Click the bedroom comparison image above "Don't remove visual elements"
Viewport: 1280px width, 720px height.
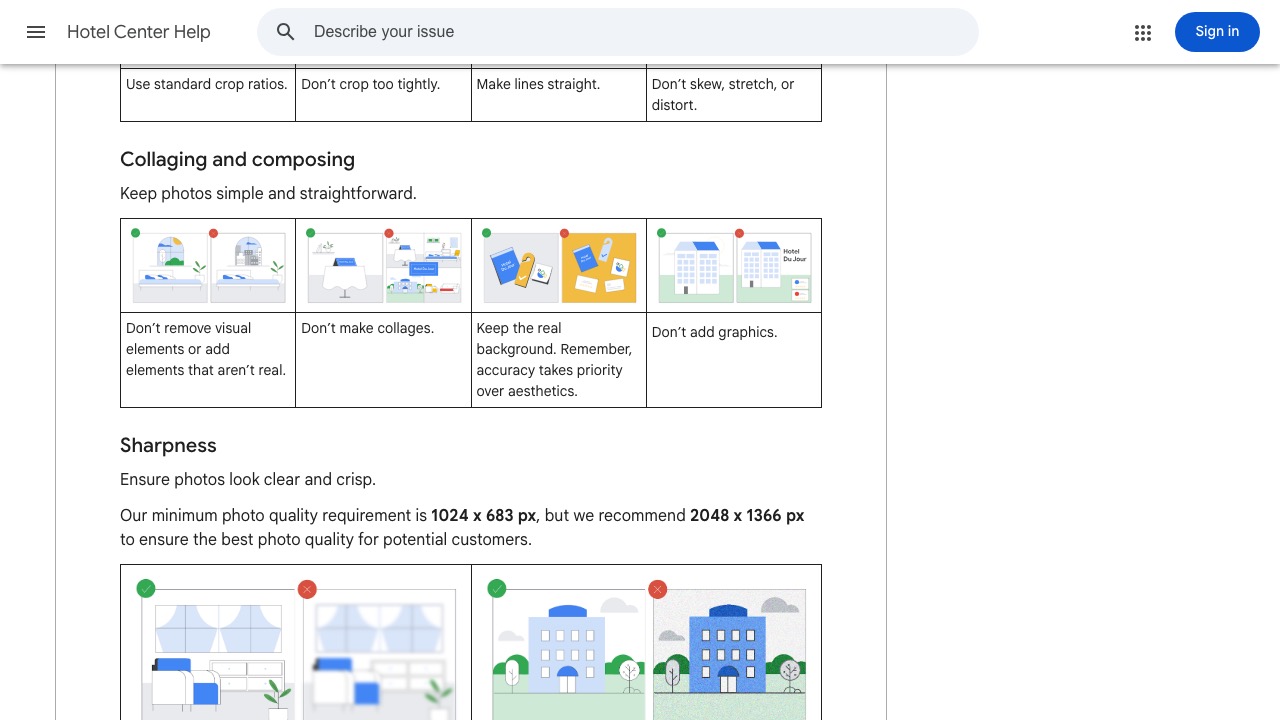click(x=209, y=266)
